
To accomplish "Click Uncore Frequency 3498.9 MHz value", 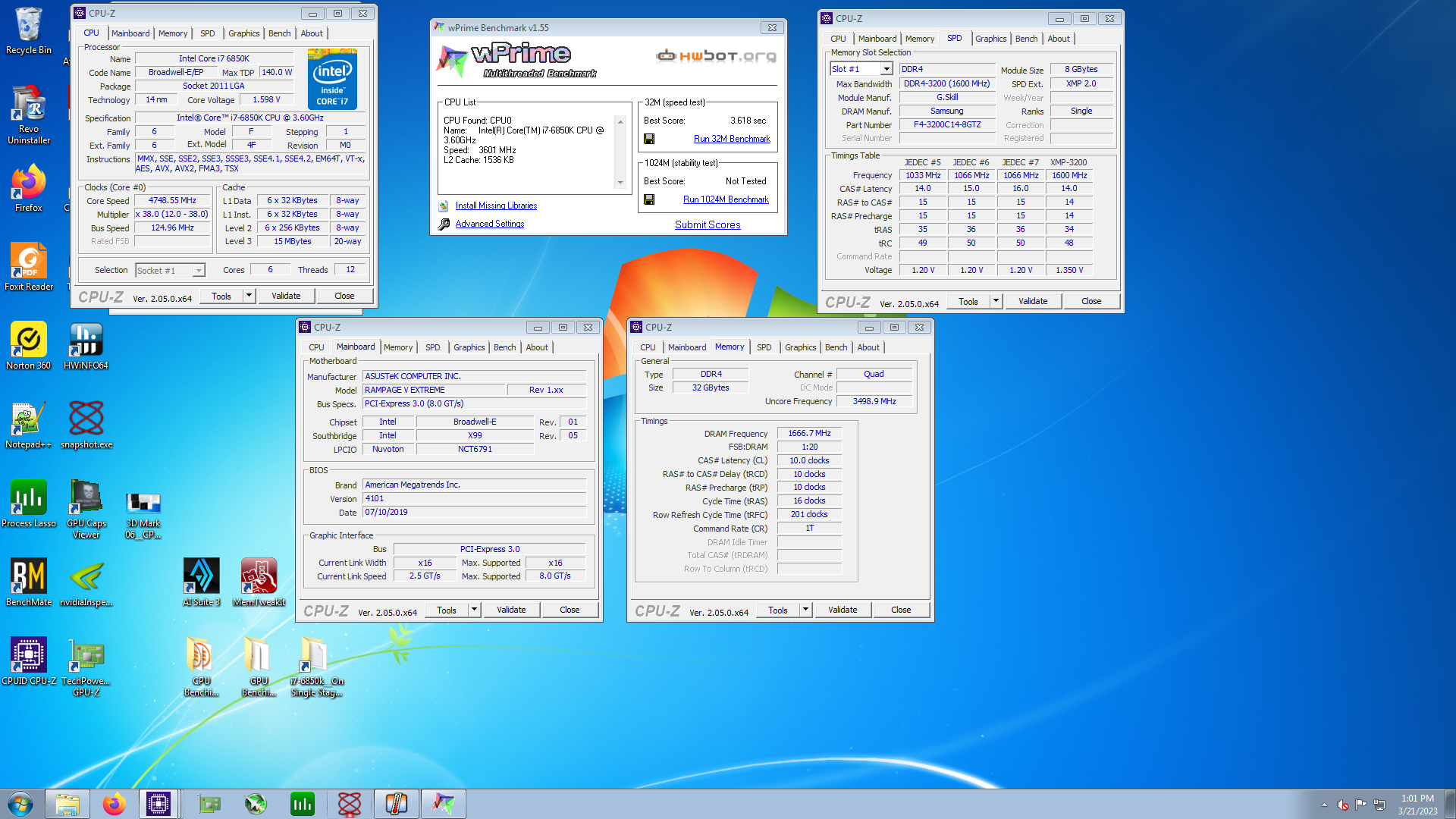I will [x=874, y=401].
